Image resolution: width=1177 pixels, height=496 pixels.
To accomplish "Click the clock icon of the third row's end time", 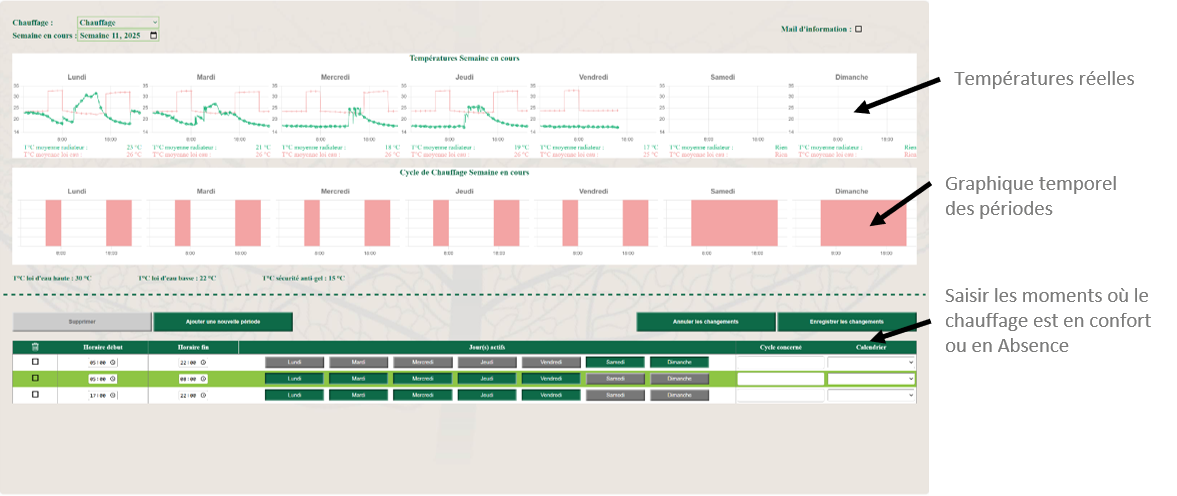I will [204, 395].
